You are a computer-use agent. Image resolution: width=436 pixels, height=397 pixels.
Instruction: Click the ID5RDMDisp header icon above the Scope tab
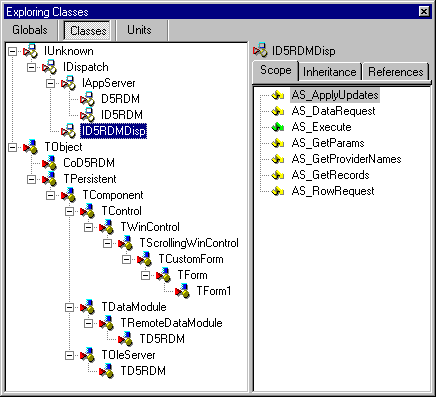(x=260, y=50)
